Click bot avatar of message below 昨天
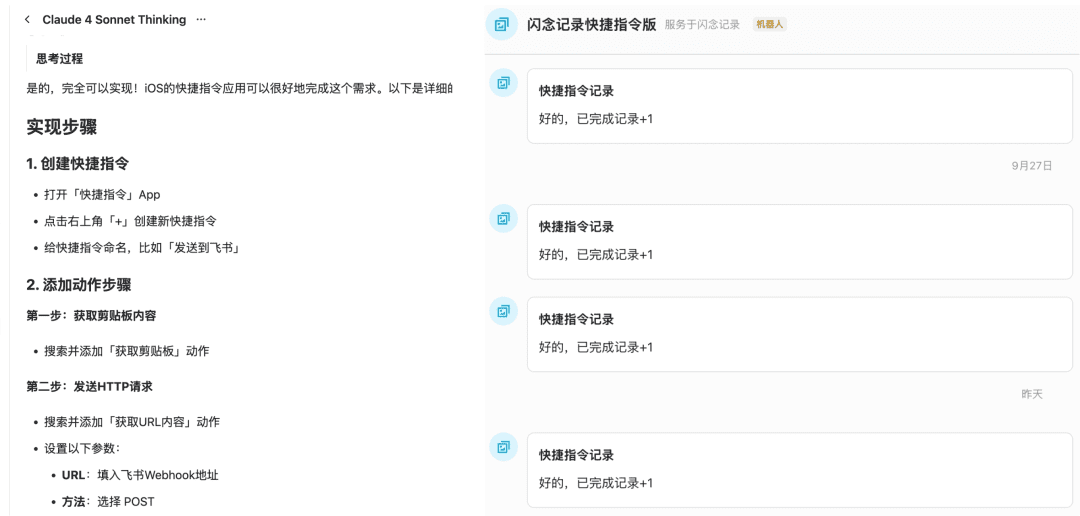Image resolution: width=1080 pixels, height=516 pixels. click(x=503, y=447)
